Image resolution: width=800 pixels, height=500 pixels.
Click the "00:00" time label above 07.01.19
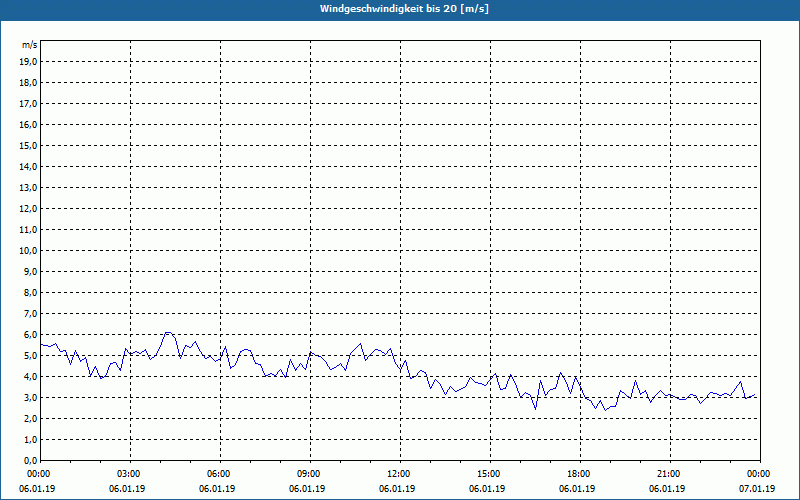point(760,474)
